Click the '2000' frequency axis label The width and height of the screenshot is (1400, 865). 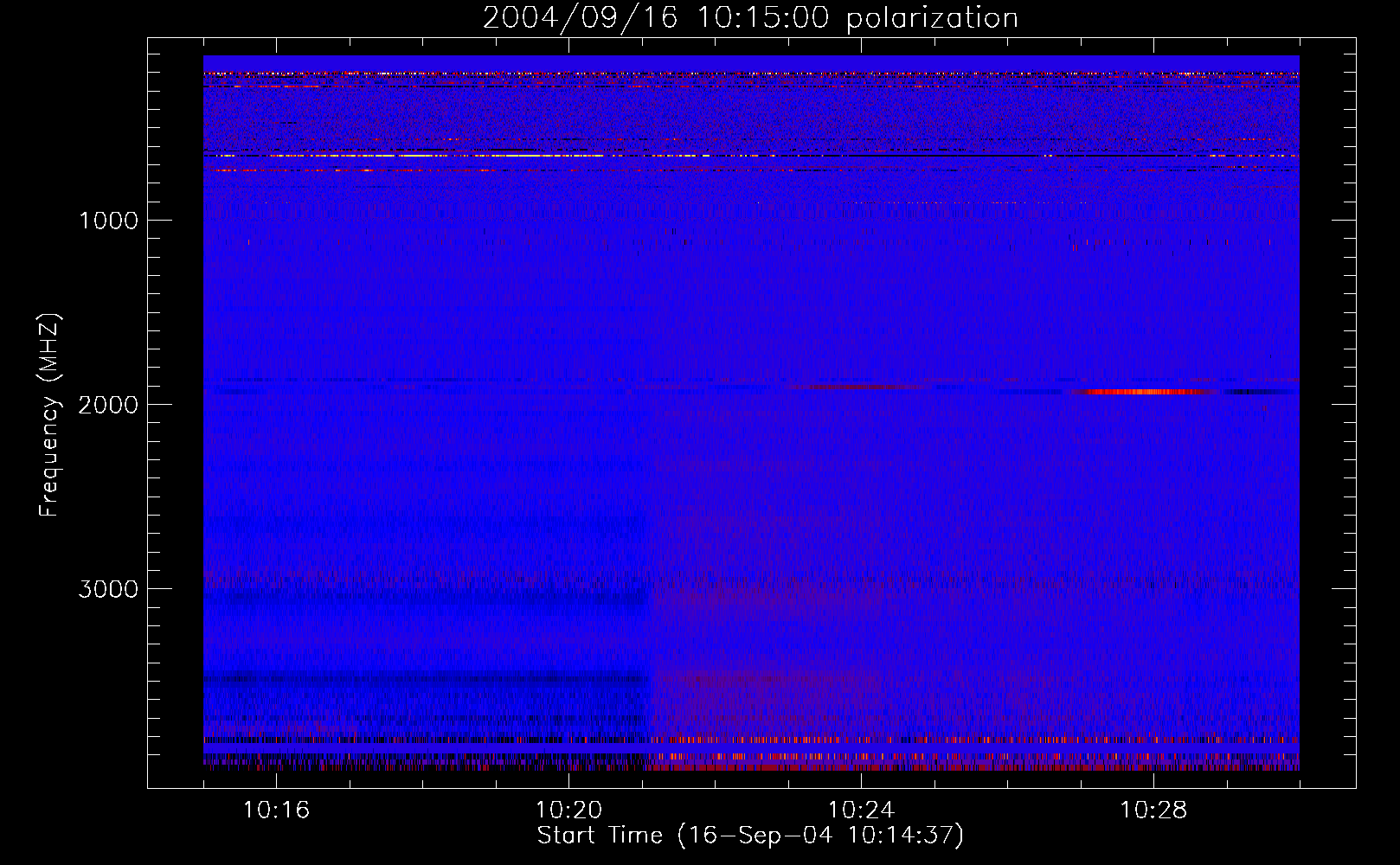tap(108, 405)
